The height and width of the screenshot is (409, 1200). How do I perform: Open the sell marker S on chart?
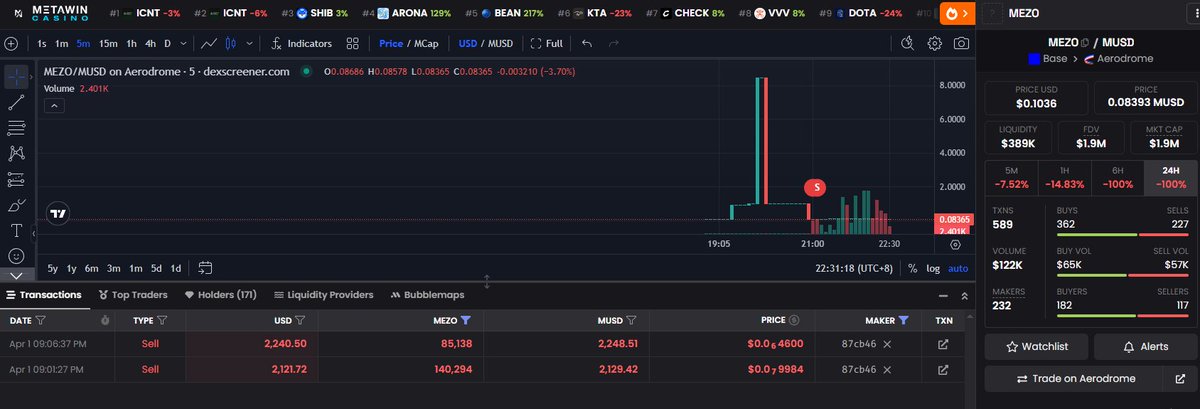(816, 187)
